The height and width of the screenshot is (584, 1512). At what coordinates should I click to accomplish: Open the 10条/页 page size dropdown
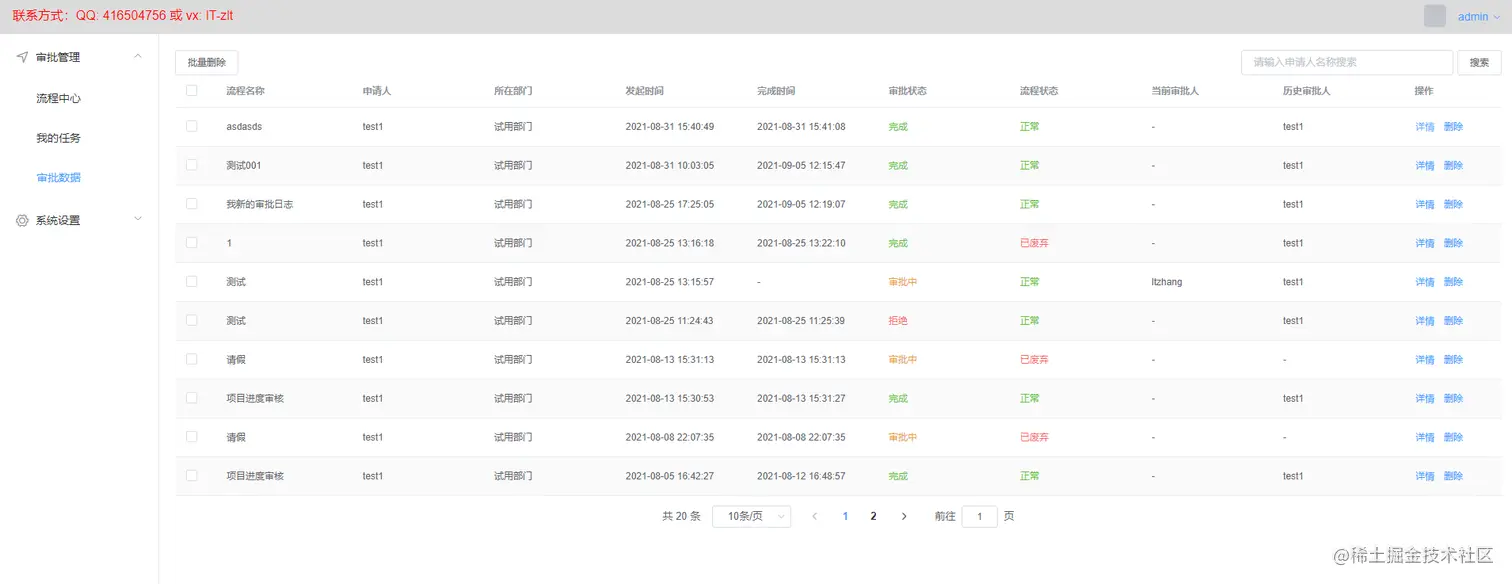751,516
